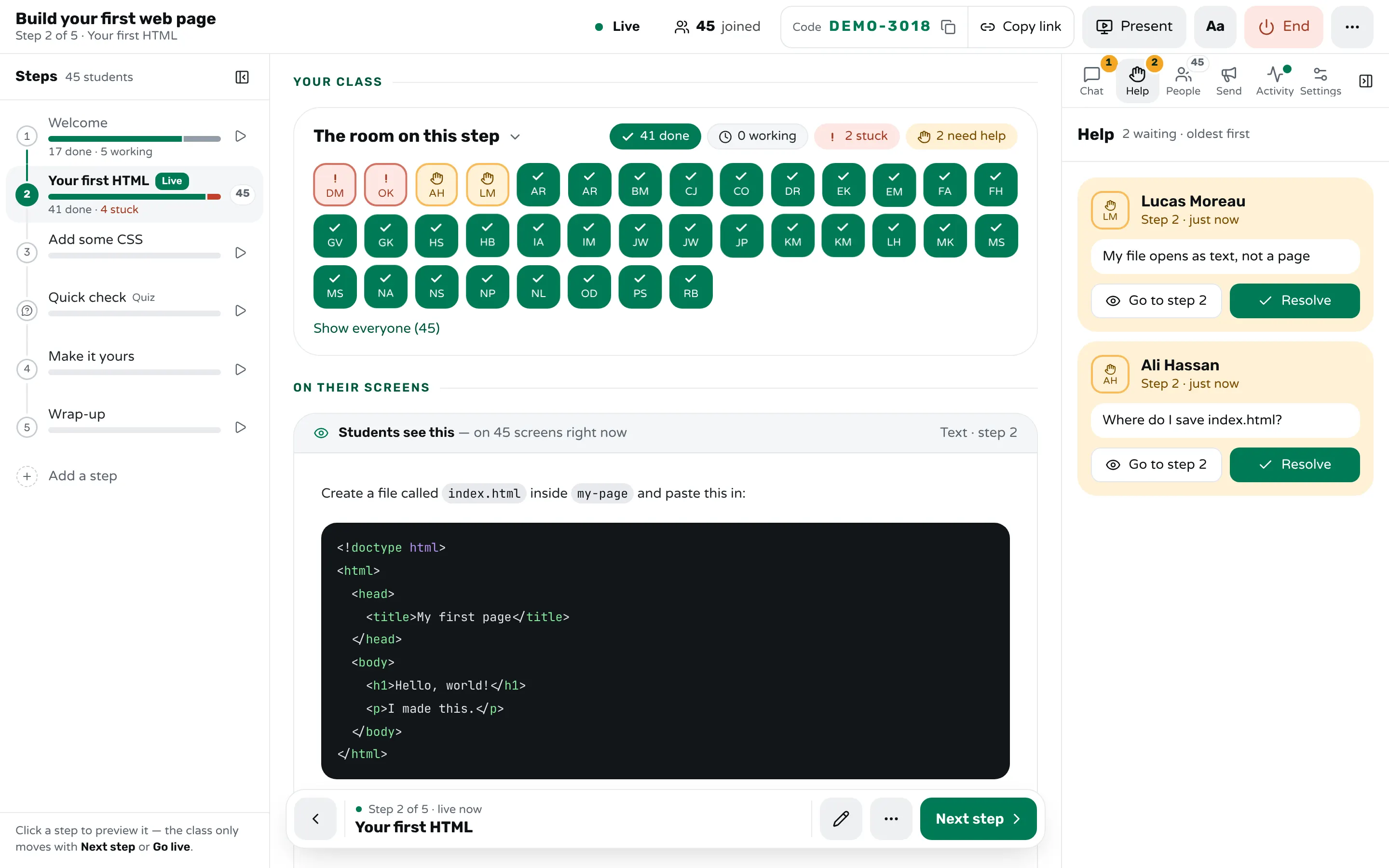Open step options ellipsis in bottom bar

[x=891, y=818]
